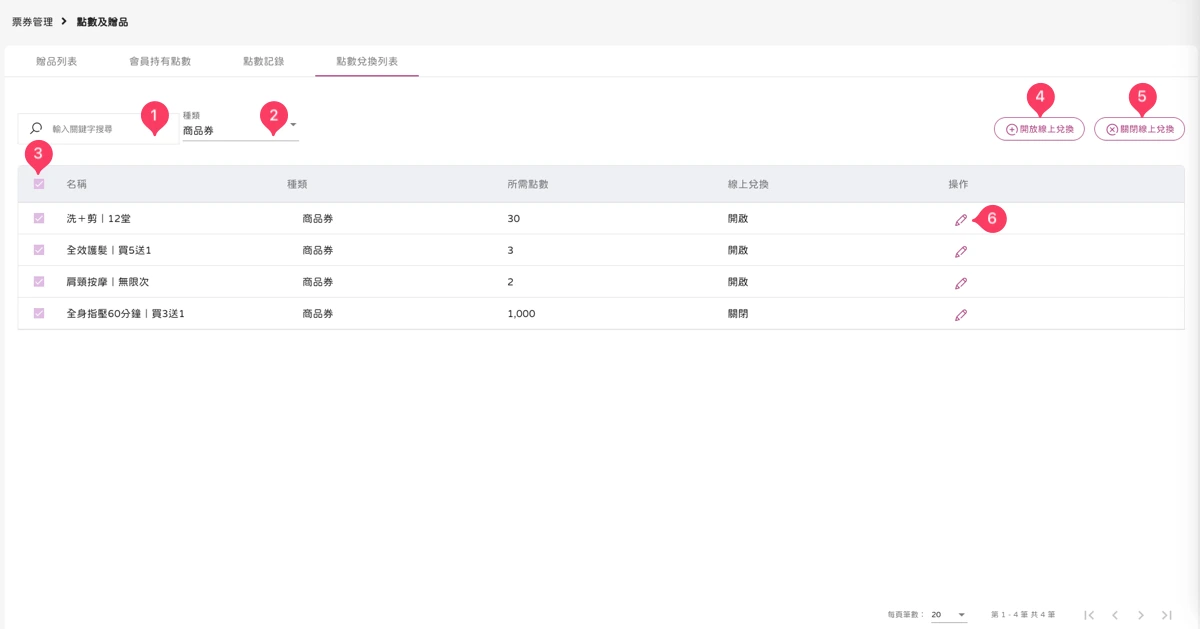
Task: Click the pencil edit icon for 洗+剪|12堂
Action: [961, 220]
